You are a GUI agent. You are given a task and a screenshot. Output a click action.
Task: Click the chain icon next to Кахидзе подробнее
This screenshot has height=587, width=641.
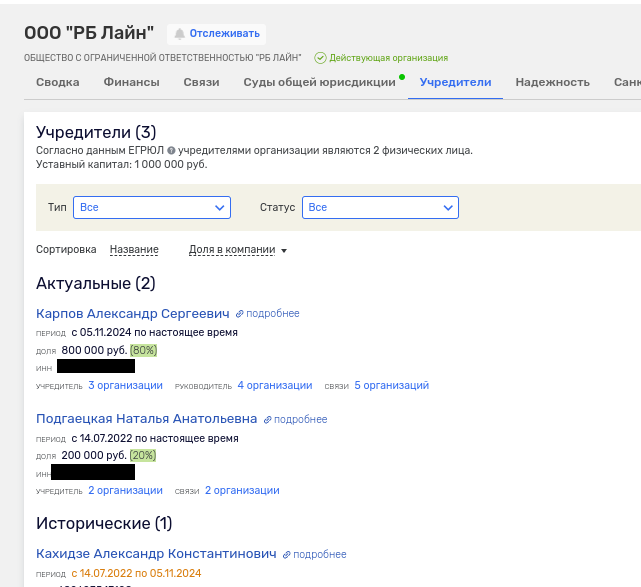287,555
